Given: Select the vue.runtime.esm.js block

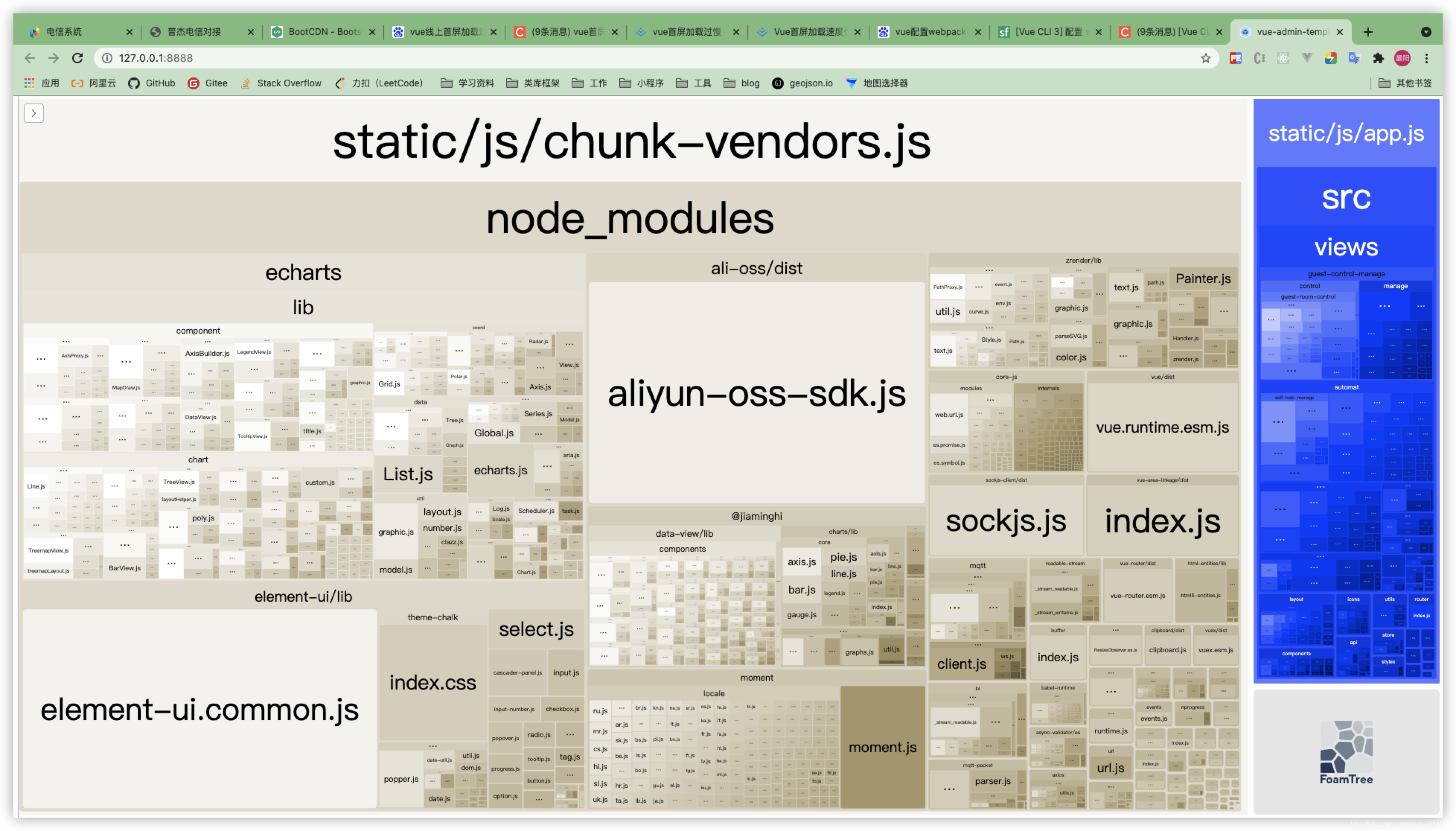Looking at the screenshot, I should (1162, 427).
